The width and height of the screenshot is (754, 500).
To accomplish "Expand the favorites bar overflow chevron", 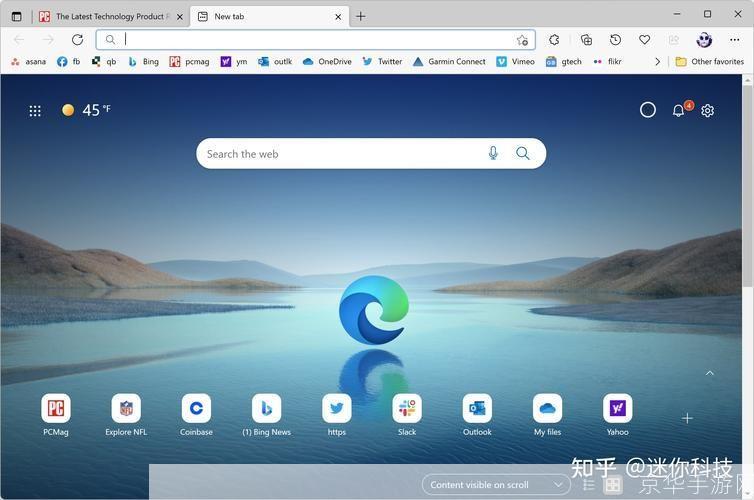I will click(x=658, y=62).
